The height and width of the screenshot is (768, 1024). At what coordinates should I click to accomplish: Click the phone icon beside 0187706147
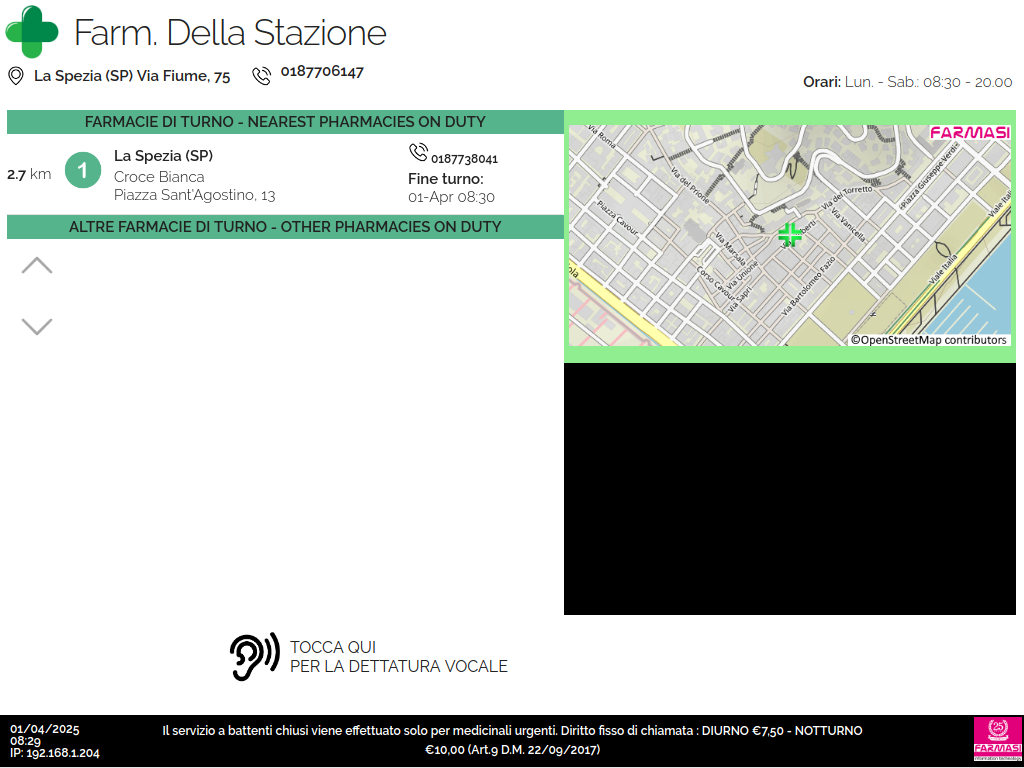tap(262, 76)
